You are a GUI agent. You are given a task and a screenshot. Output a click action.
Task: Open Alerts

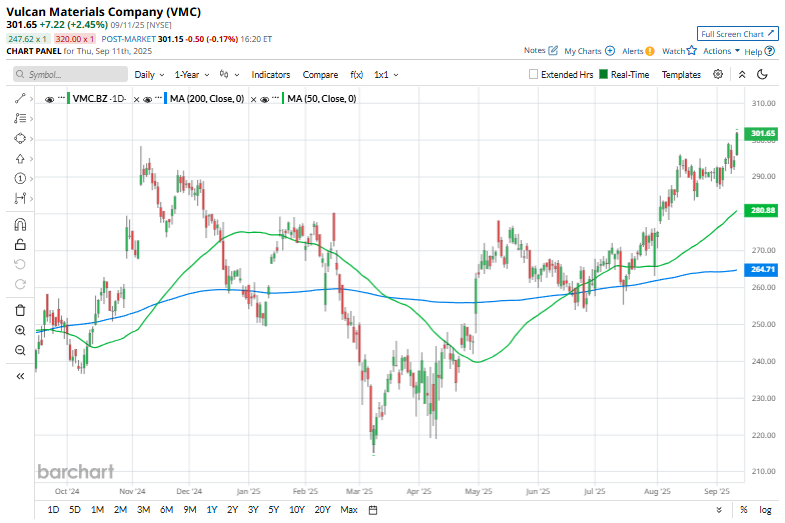pyautogui.click(x=638, y=51)
